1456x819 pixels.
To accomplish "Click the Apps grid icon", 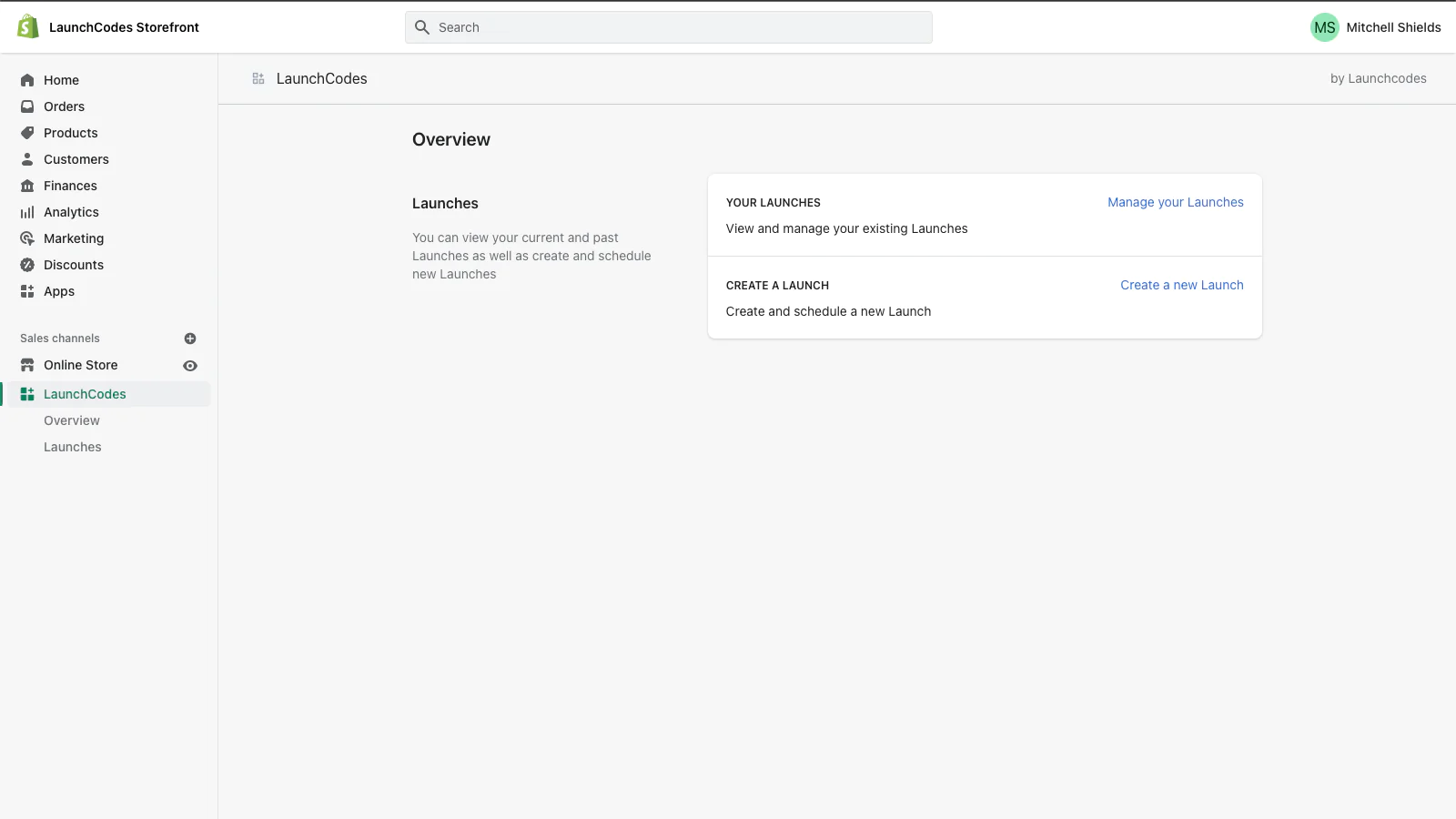I will [27, 291].
